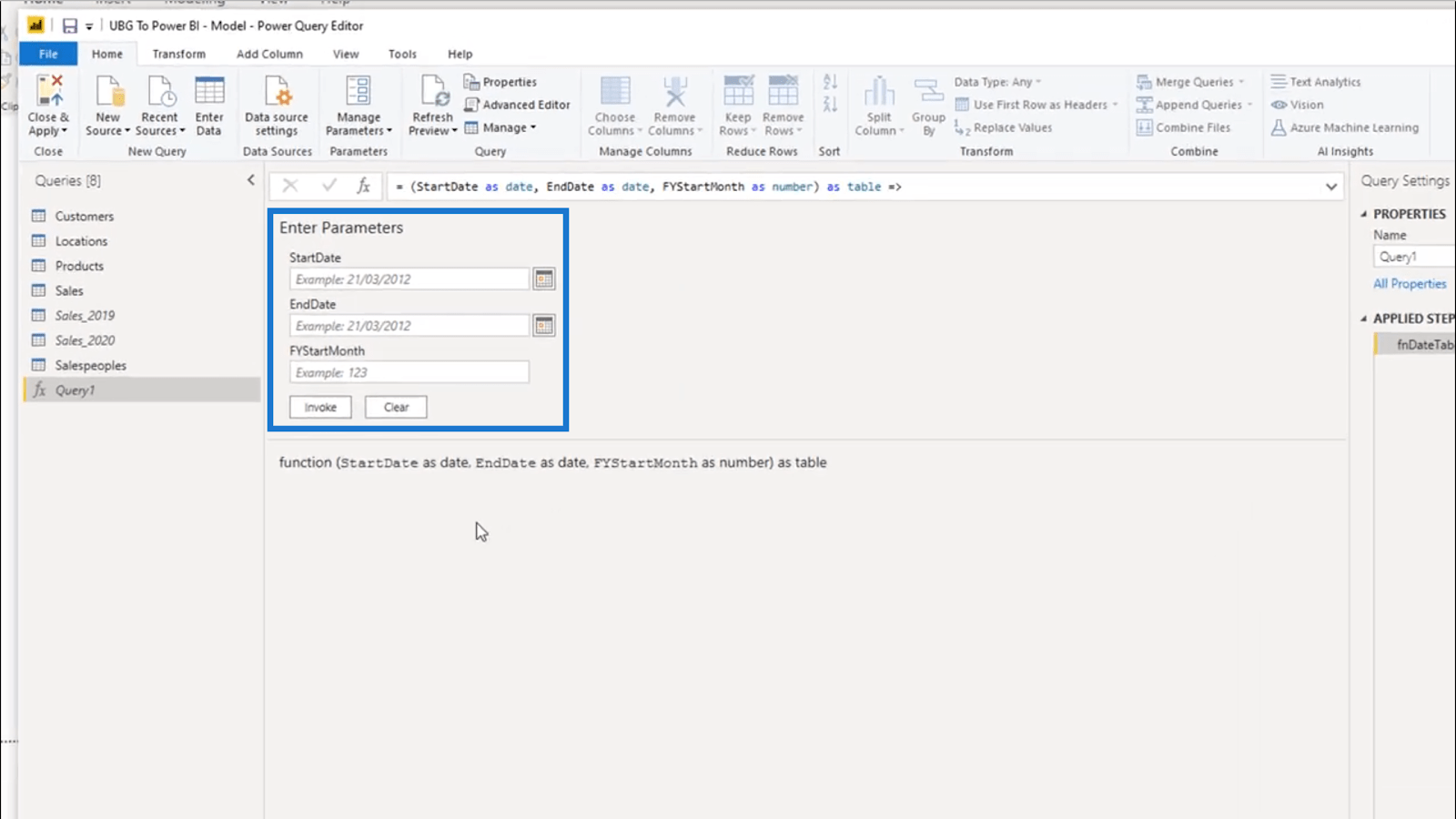
Task: Click the Remove Columns icon
Action: tap(674, 91)
